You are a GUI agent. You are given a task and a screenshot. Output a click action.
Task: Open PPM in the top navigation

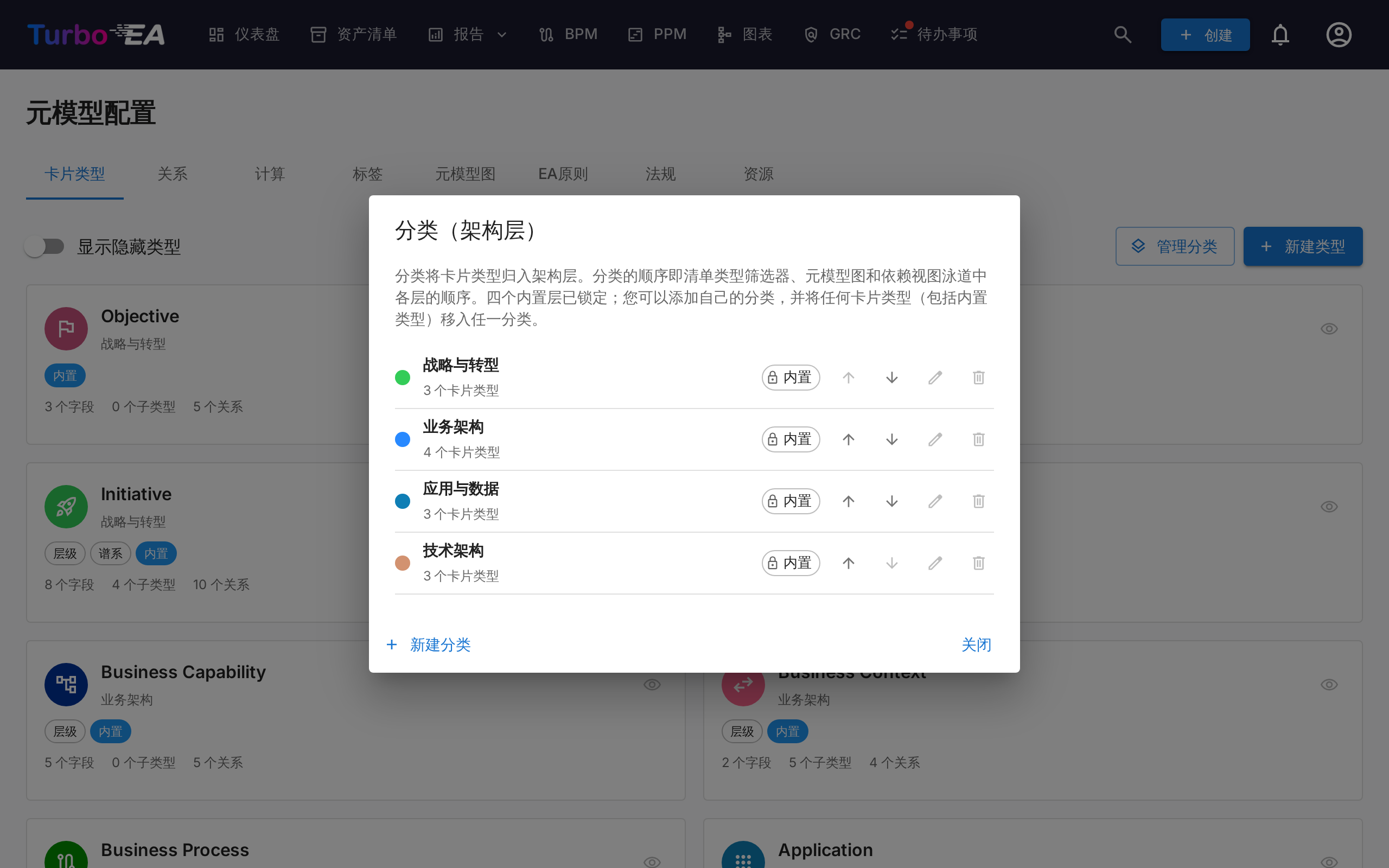point(657,34)
